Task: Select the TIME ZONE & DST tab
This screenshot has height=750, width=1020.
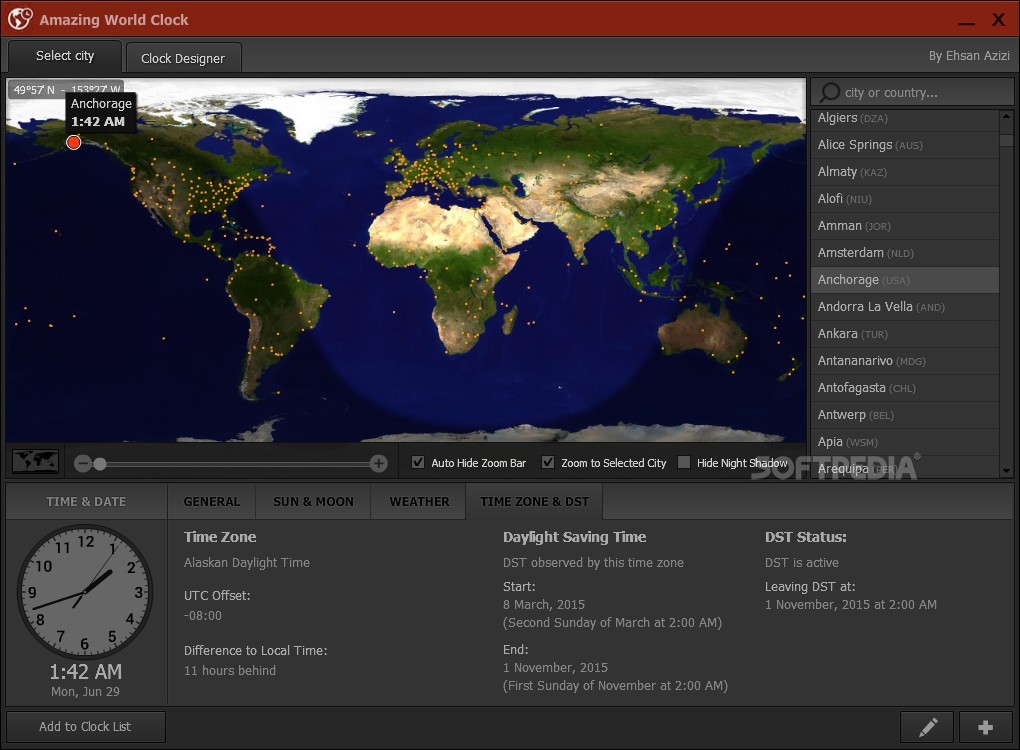Action: 534,502
